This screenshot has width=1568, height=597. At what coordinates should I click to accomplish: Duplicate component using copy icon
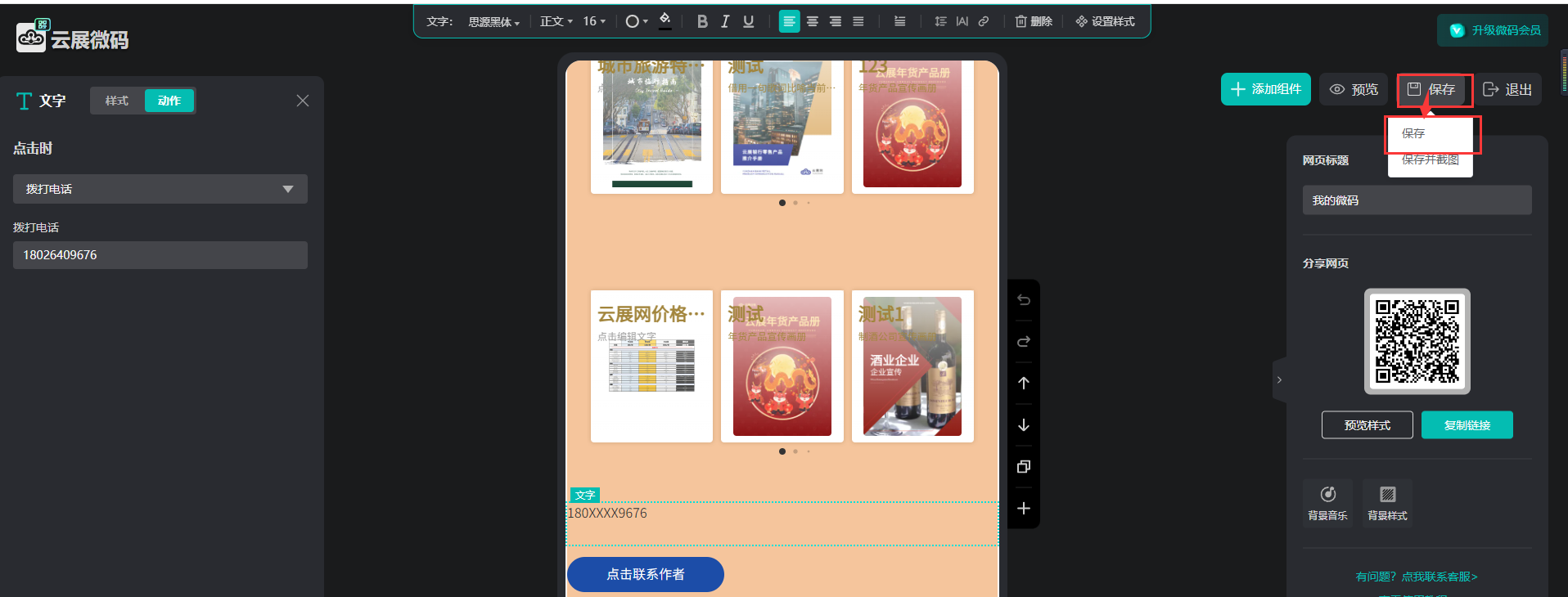(1023, 467)
